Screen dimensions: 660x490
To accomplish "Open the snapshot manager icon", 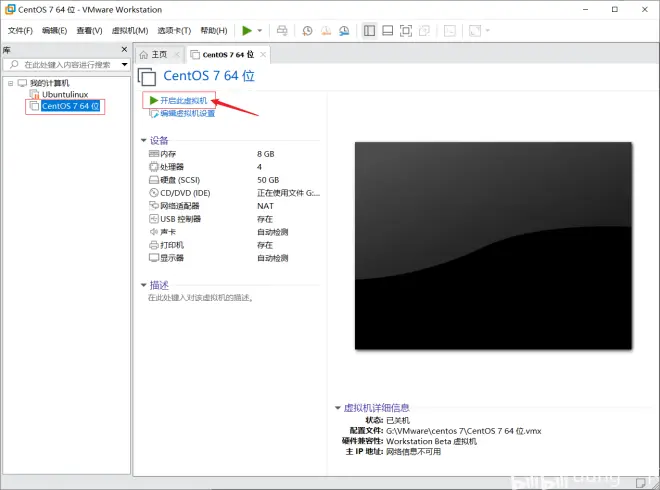I will 344,30.
